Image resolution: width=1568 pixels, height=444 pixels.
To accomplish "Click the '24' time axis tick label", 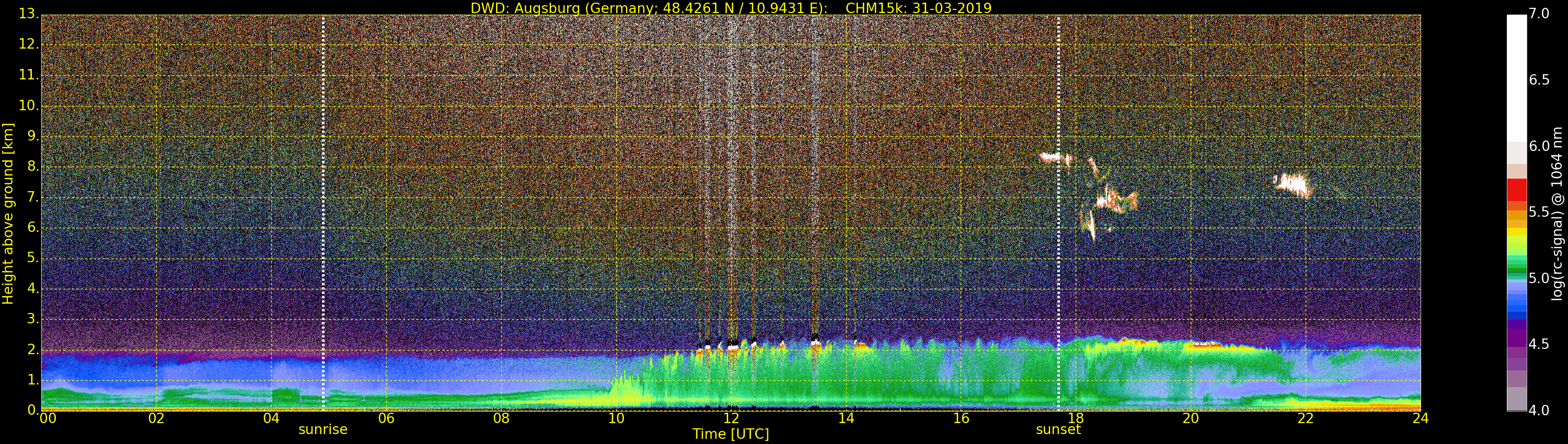I will pyautogui.click(x=1421, y=418).
